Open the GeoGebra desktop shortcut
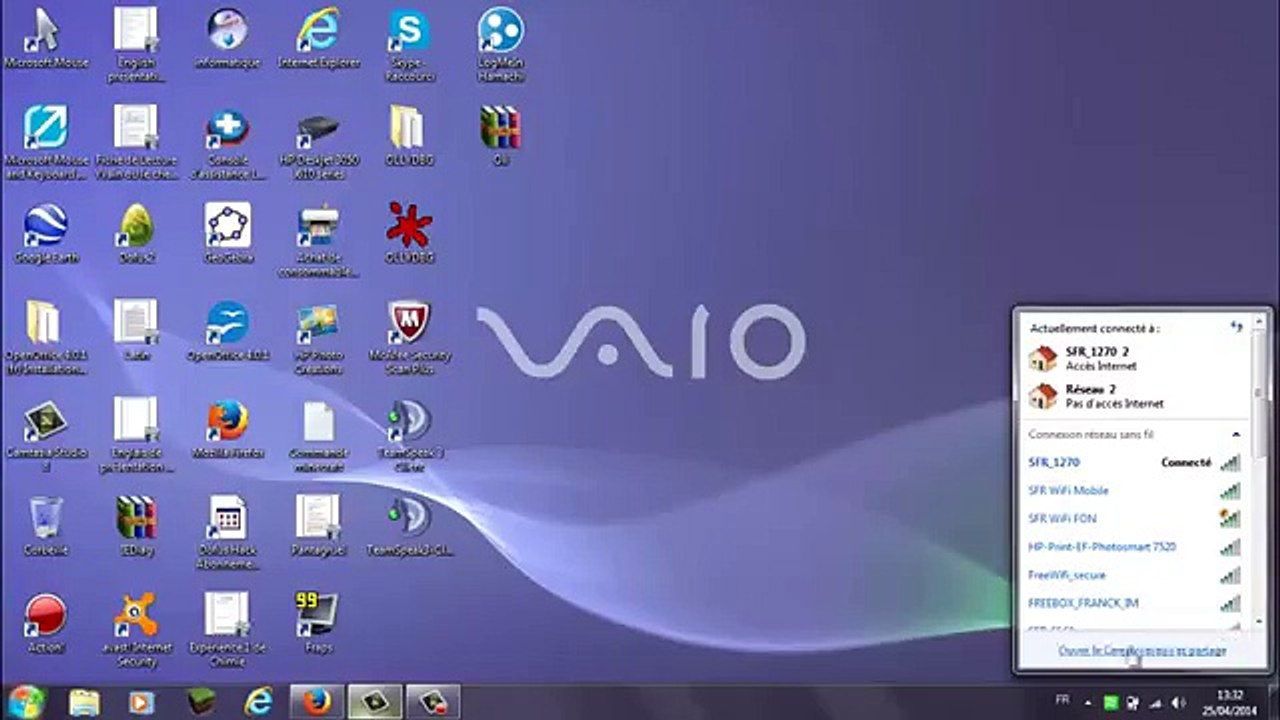 pyautogui.click(x=228, y=233)
